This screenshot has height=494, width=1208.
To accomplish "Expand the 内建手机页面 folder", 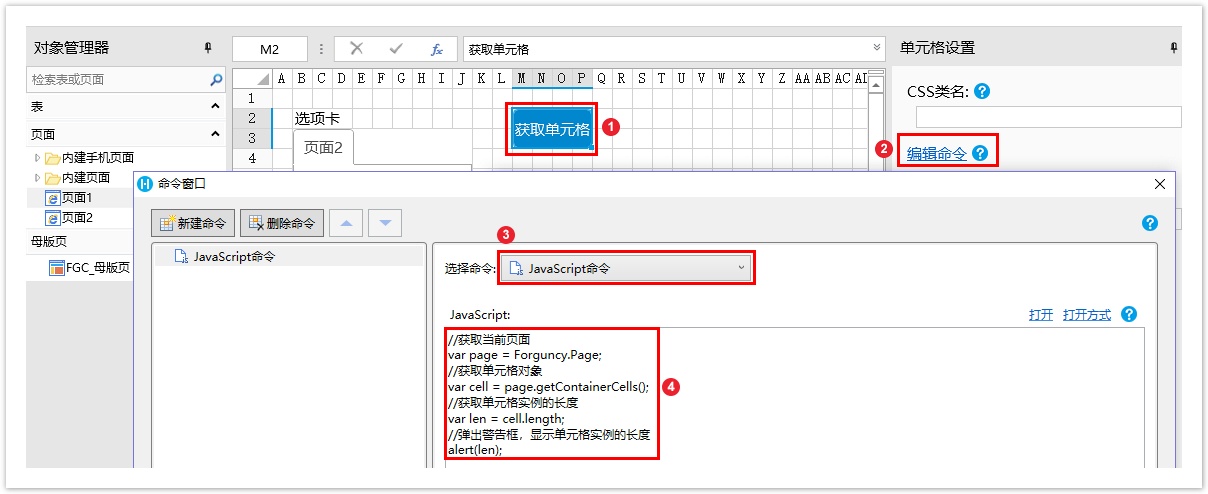I will (x=38, y=158).
